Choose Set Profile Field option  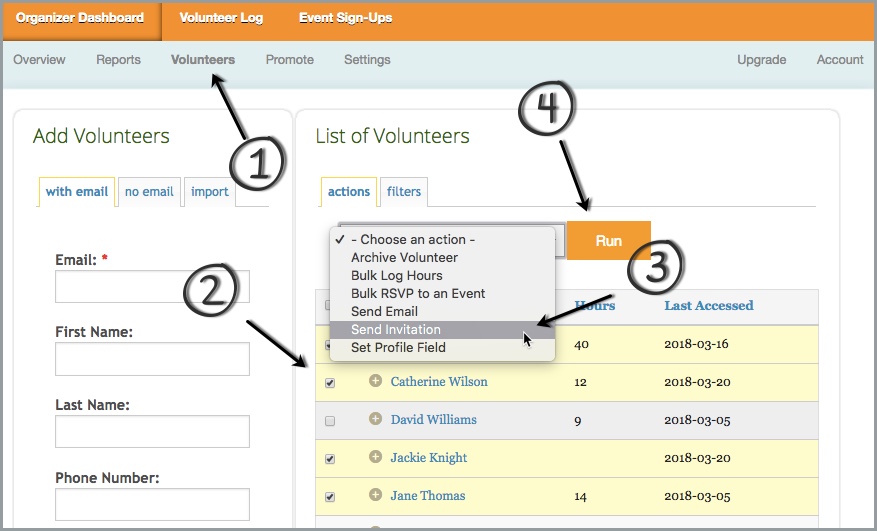(x=442, y=347)
